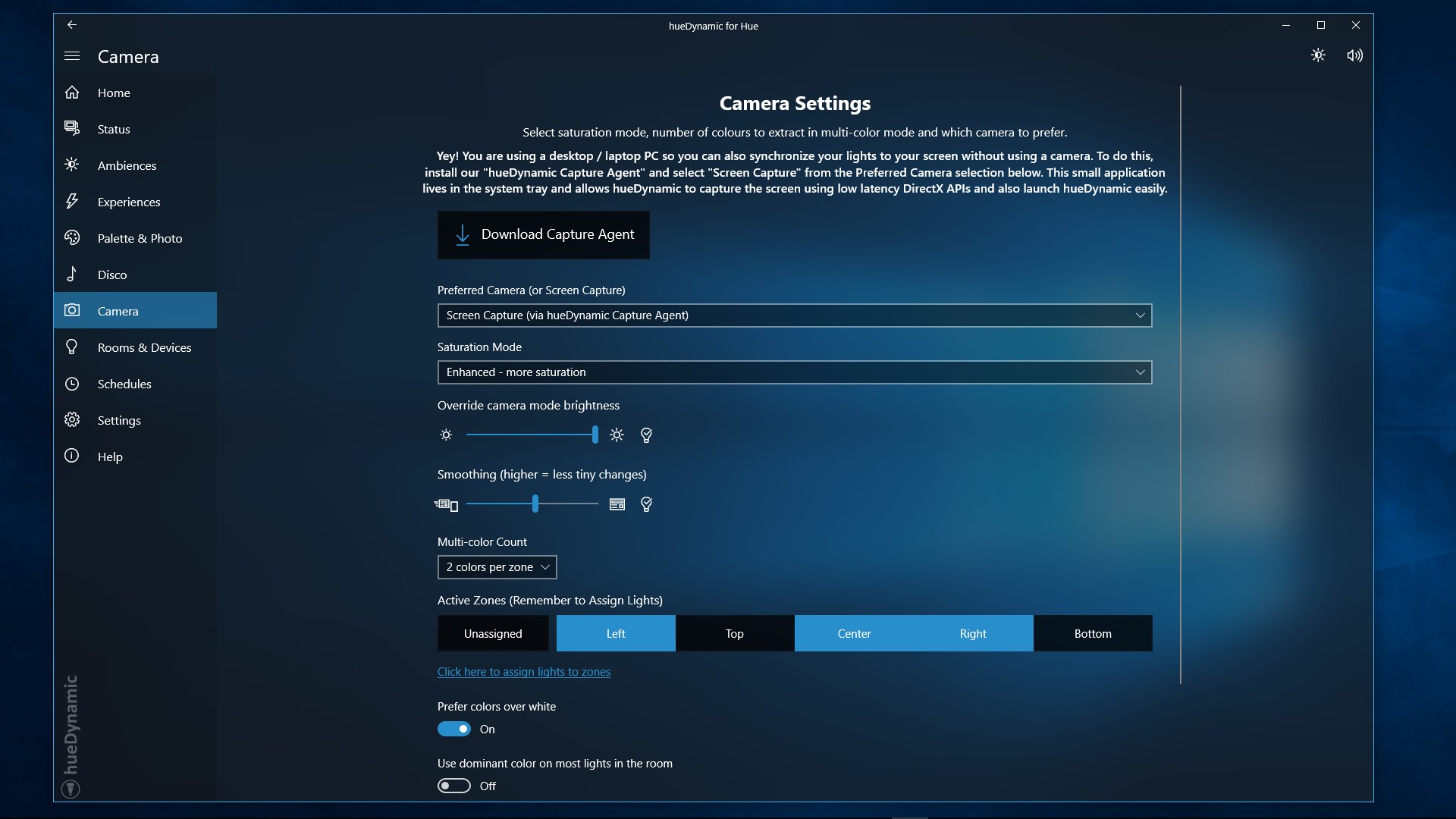Image resolution: width=1456 pixels, height=819 pixels.
Task: Toggle the Top active zone
Action: pyautogui.click(x=734, y=633)
